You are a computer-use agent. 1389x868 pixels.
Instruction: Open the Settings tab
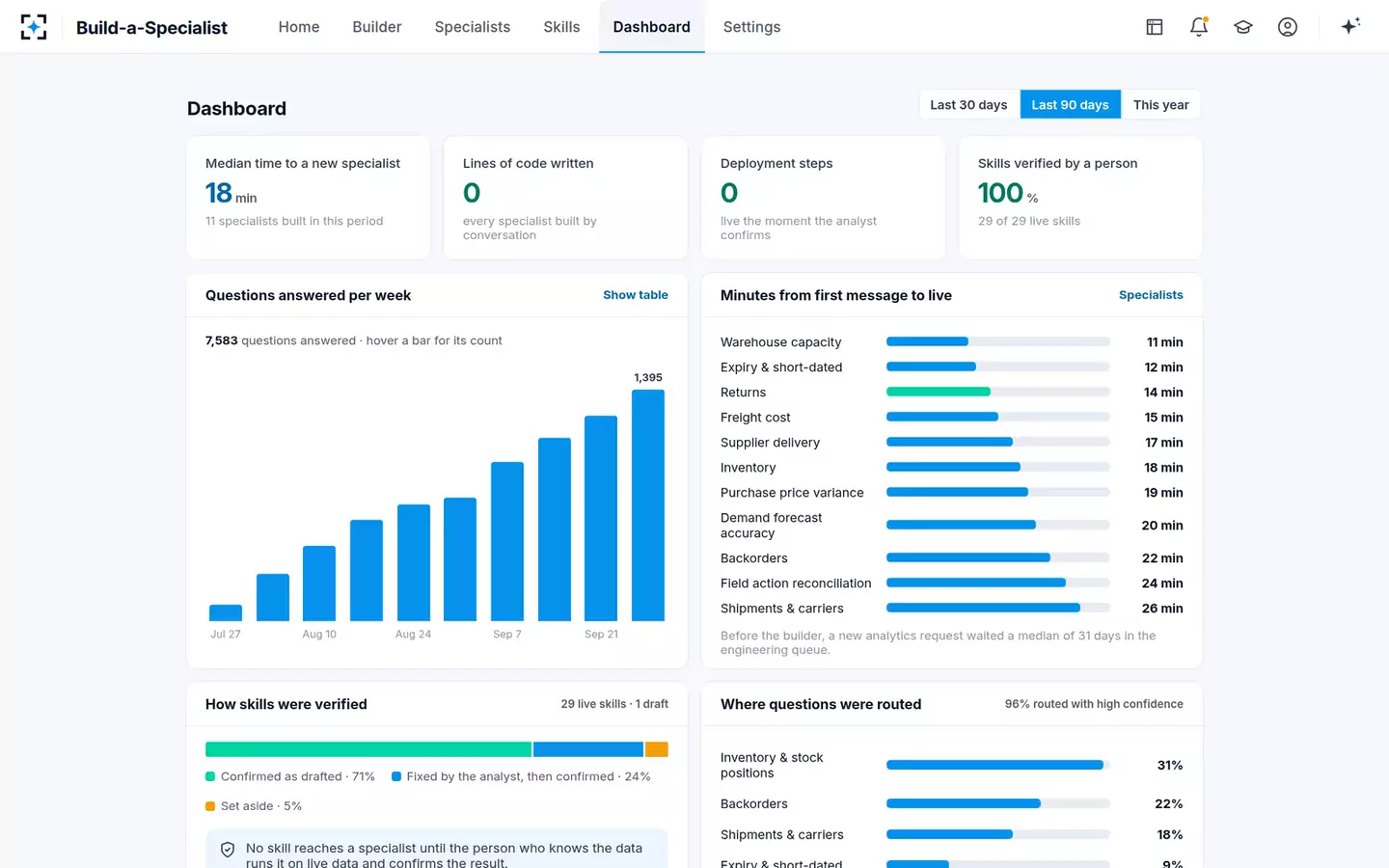[x=752, y=27]
